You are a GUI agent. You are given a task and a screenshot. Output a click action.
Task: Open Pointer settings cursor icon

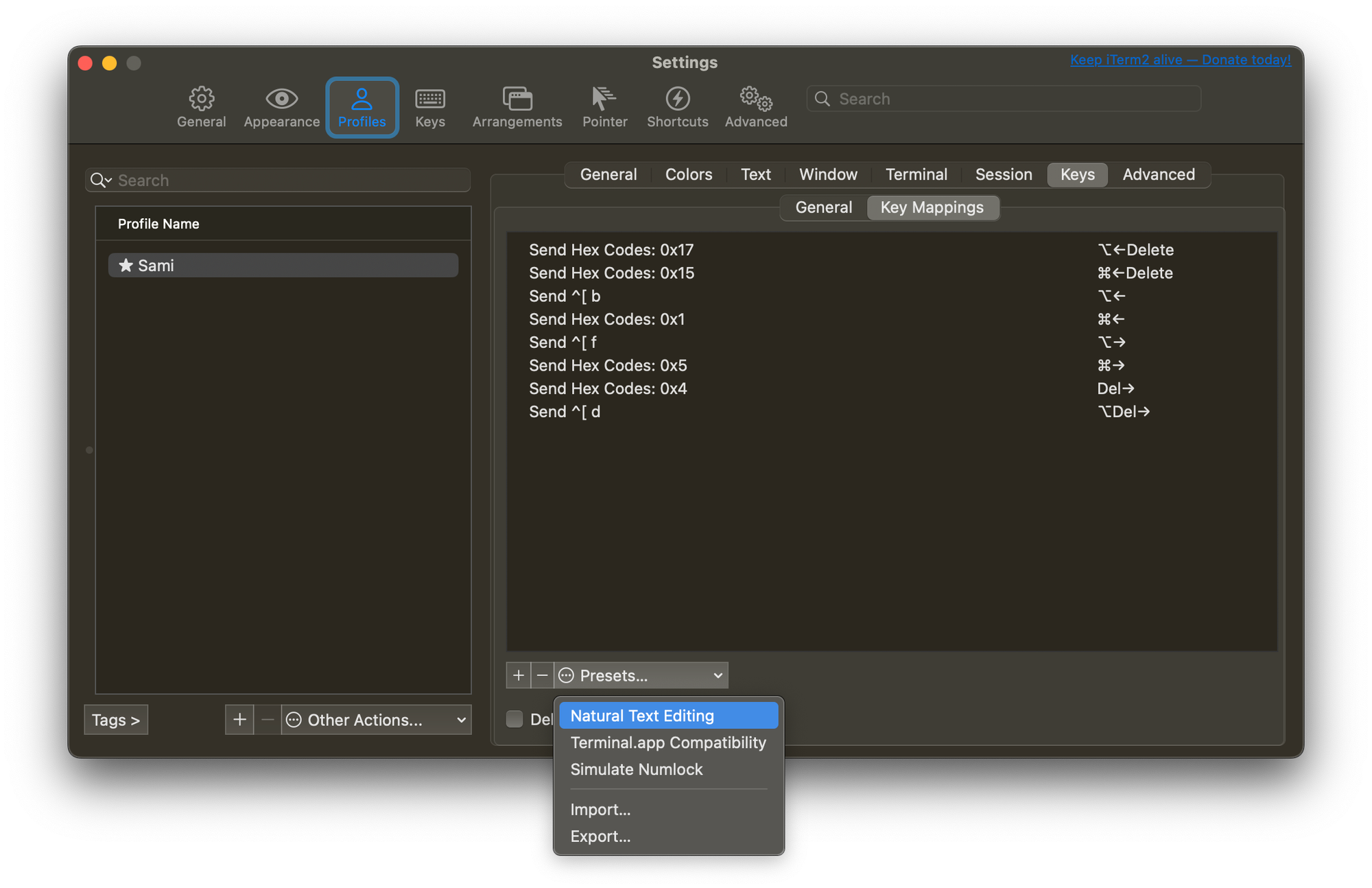coord(604,99)
